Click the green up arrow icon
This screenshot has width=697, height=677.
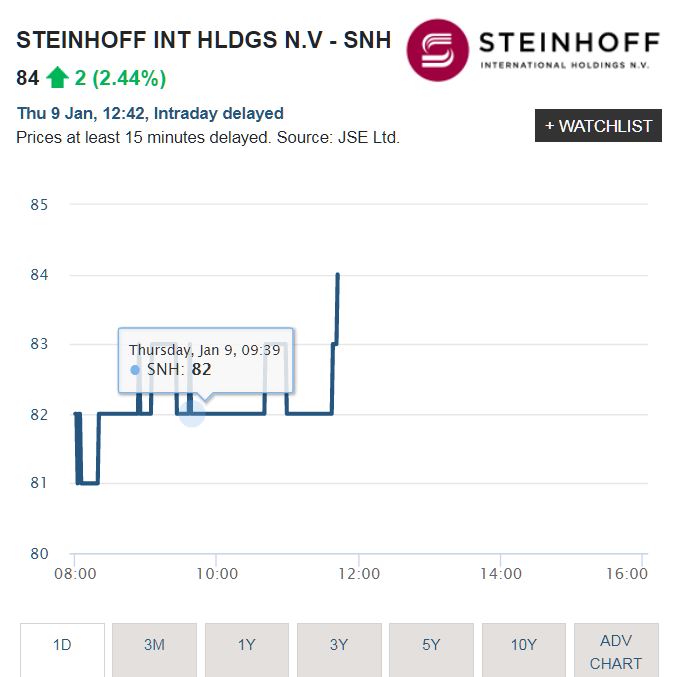[x=57, y=78]
